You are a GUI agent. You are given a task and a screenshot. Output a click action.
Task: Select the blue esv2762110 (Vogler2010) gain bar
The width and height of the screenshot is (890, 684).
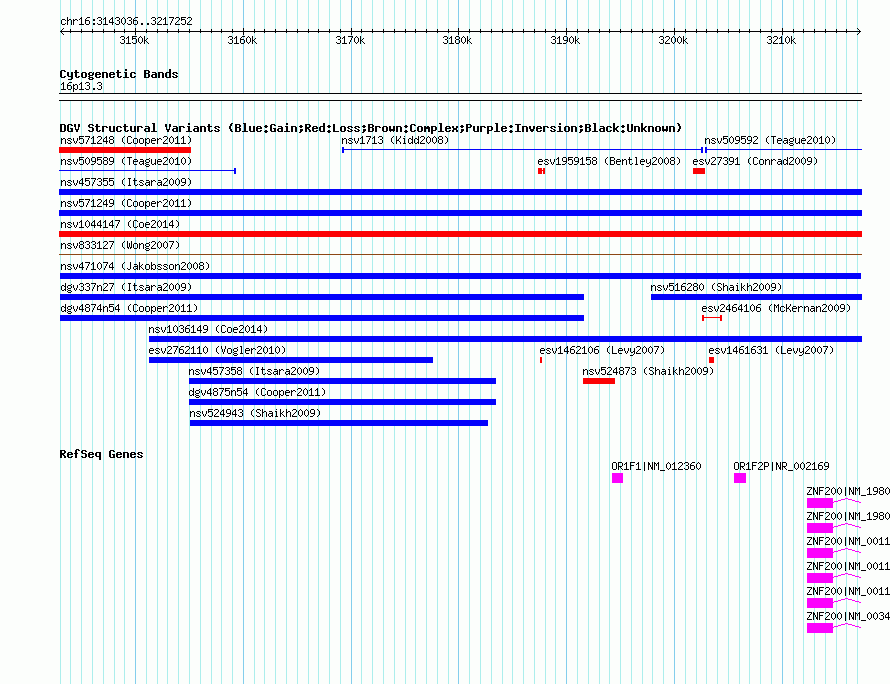(x=291, y=360)
